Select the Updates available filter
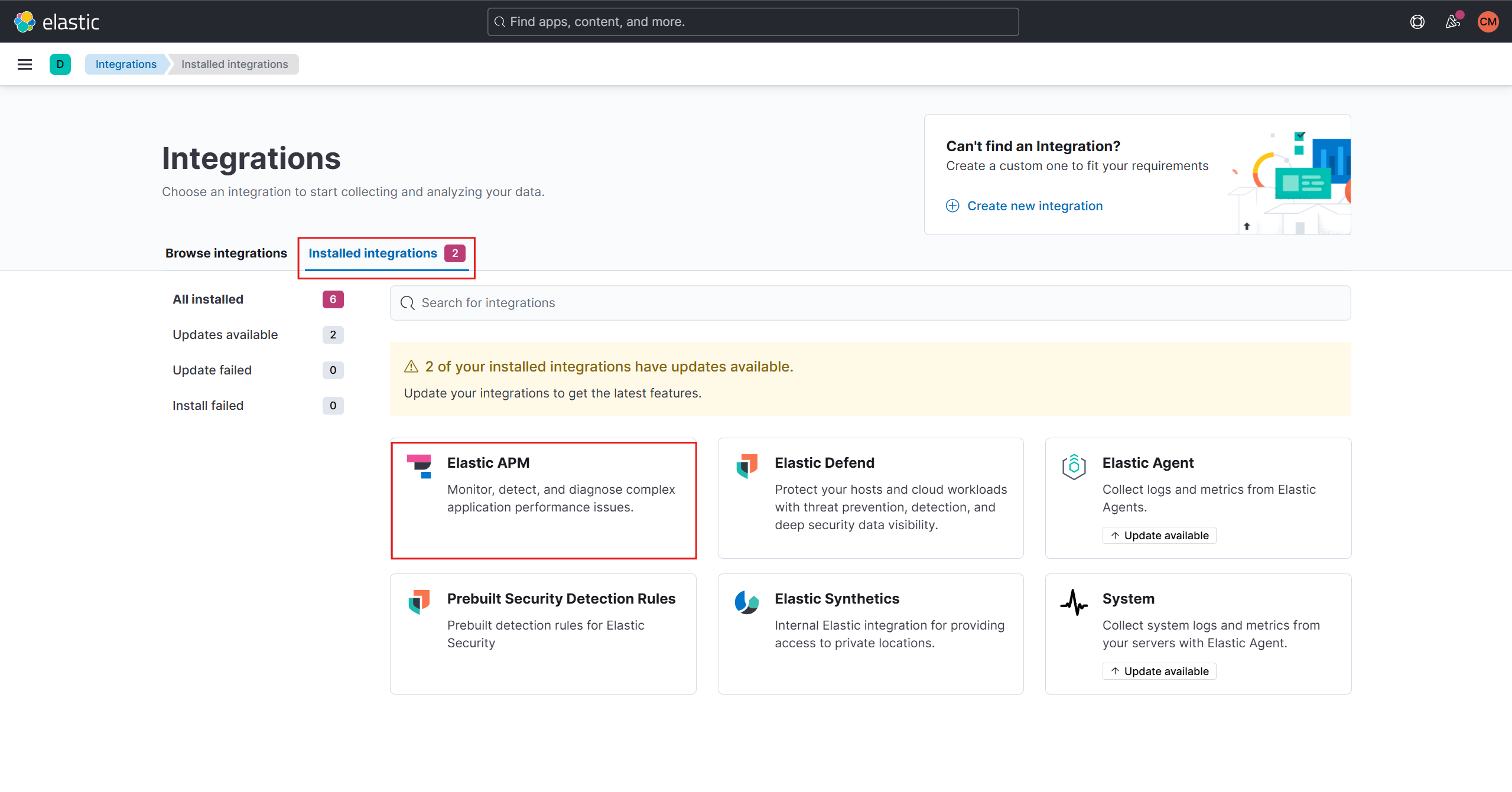The width and height of the screenshot is (1512, 792). [225, 334]
